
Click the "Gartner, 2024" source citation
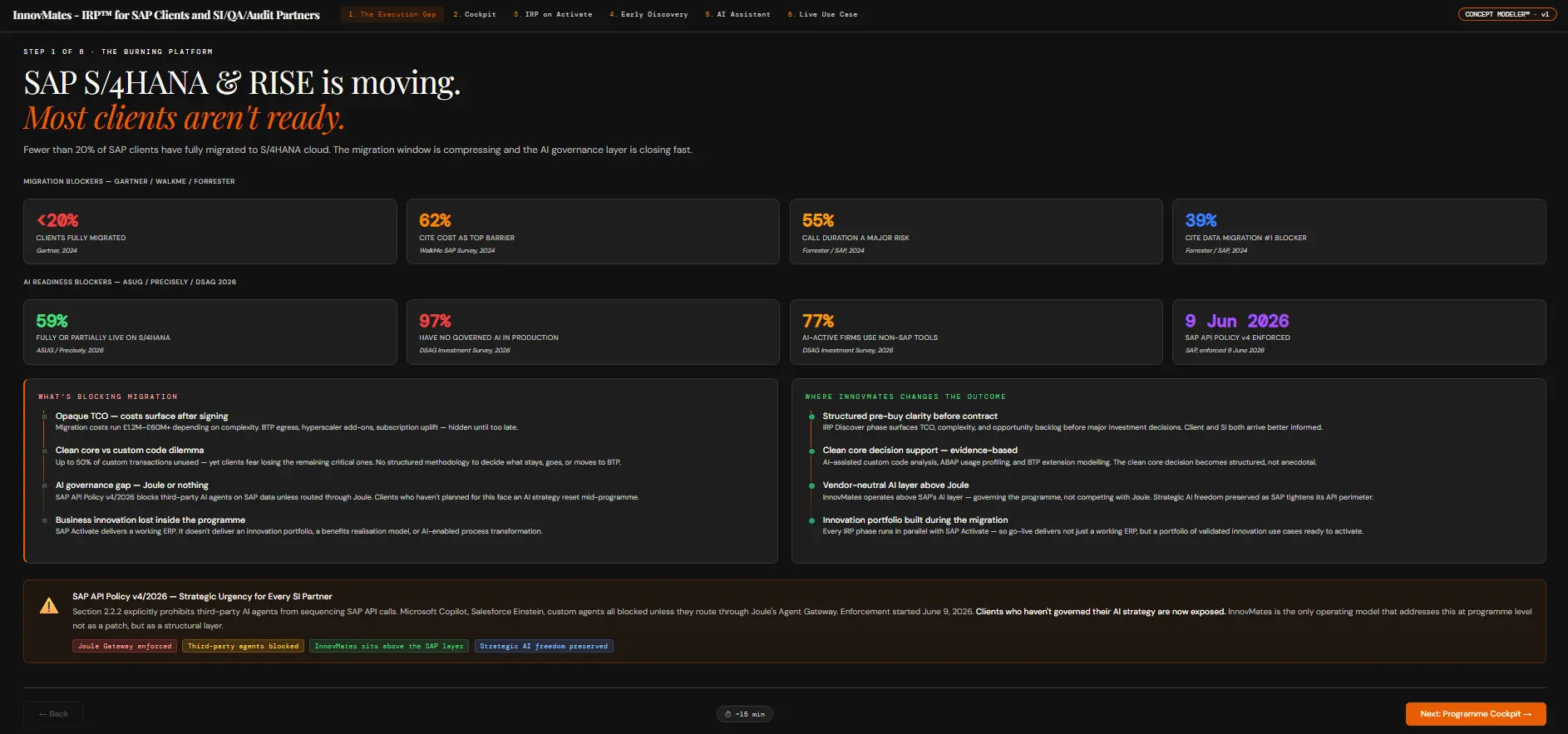point(57,250)
